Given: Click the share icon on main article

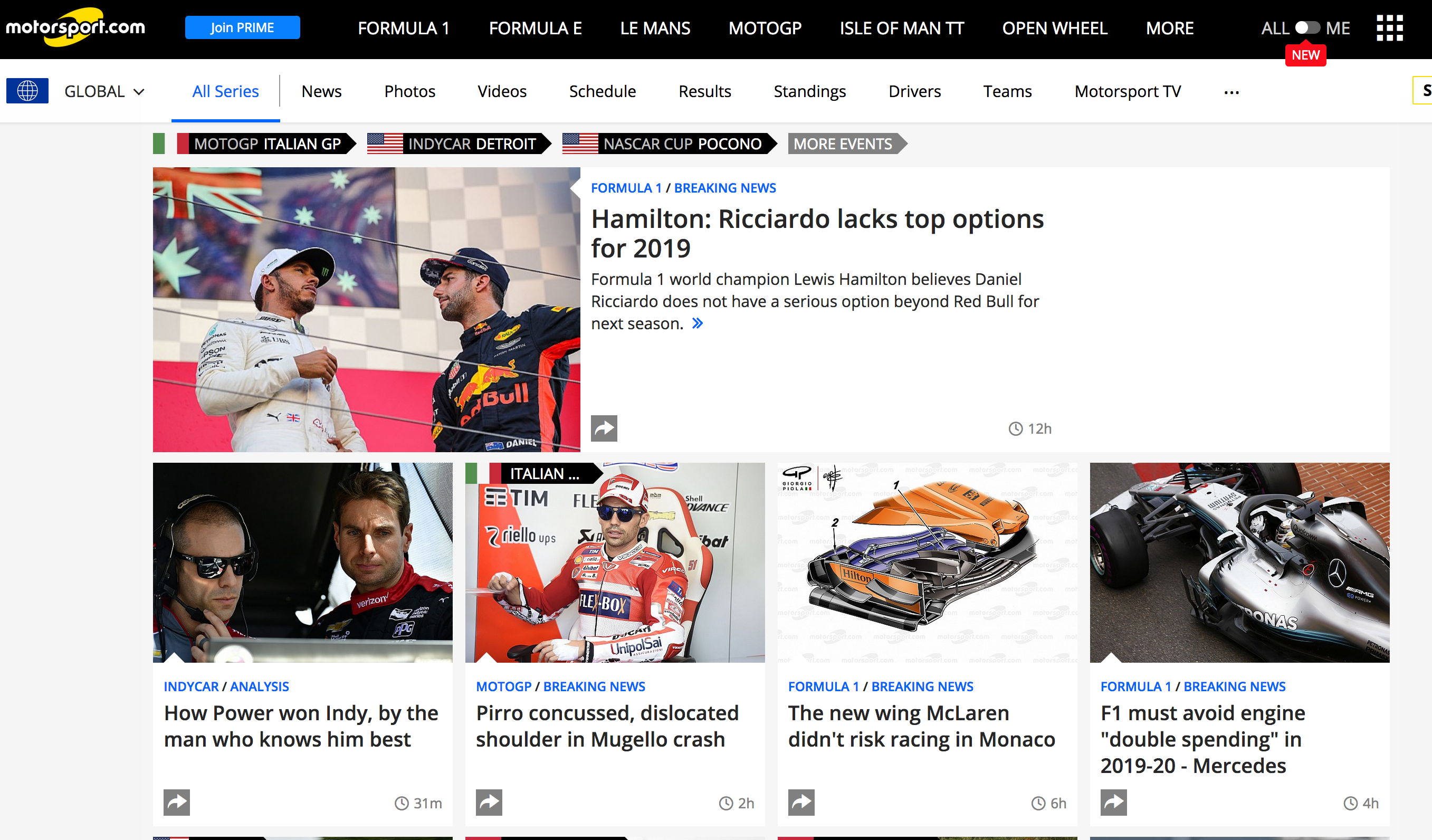Looking at the screenshot, I should 605,429.
